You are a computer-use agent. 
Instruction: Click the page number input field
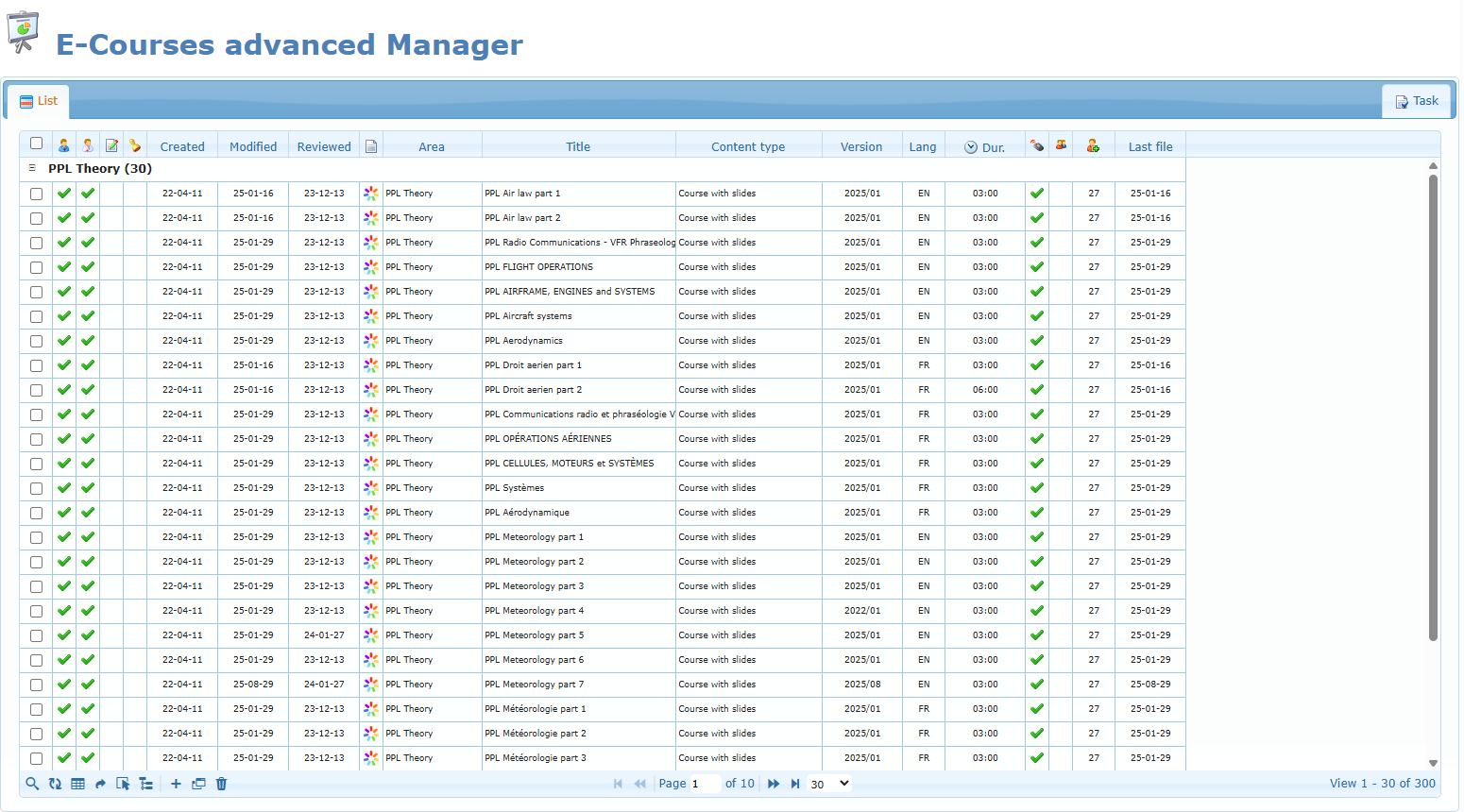point(705,784)
